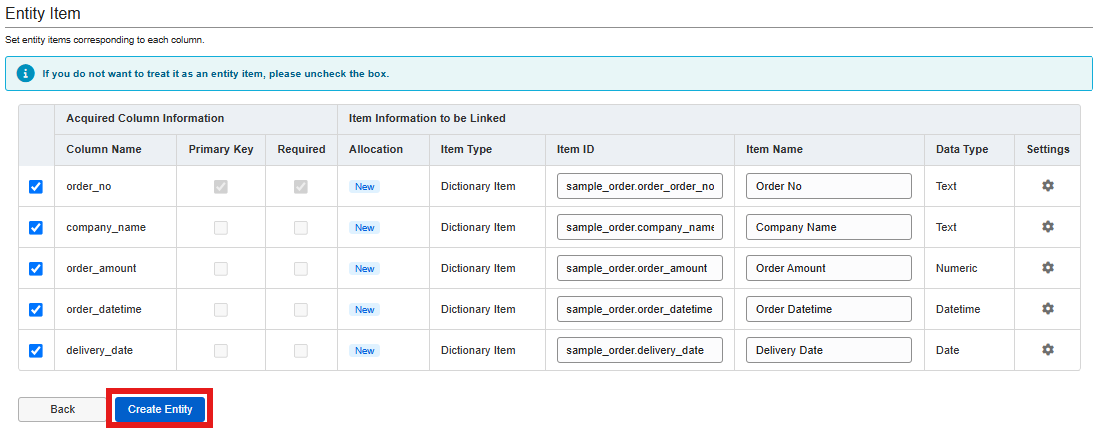Click the Required checkbox for order_no
This screenshot has width=1096, height=429.
coord(301,187)
